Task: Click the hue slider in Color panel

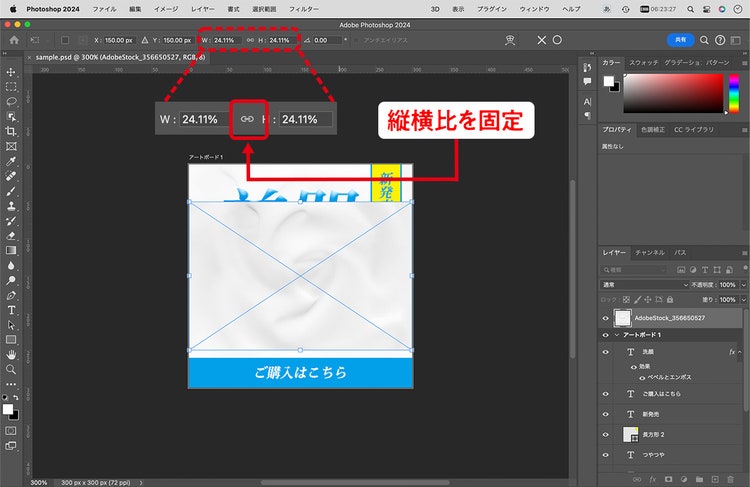Action: coord(733,93)
